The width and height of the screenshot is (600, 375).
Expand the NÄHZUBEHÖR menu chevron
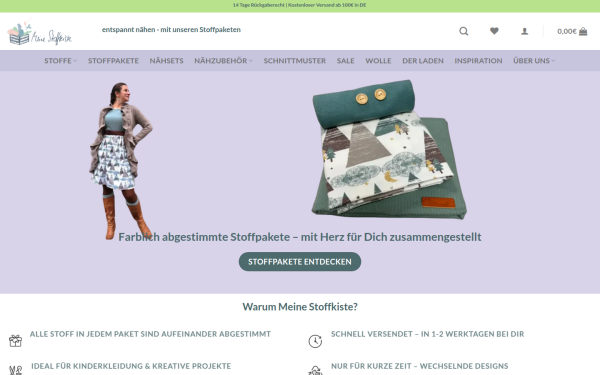pos(251,61)
